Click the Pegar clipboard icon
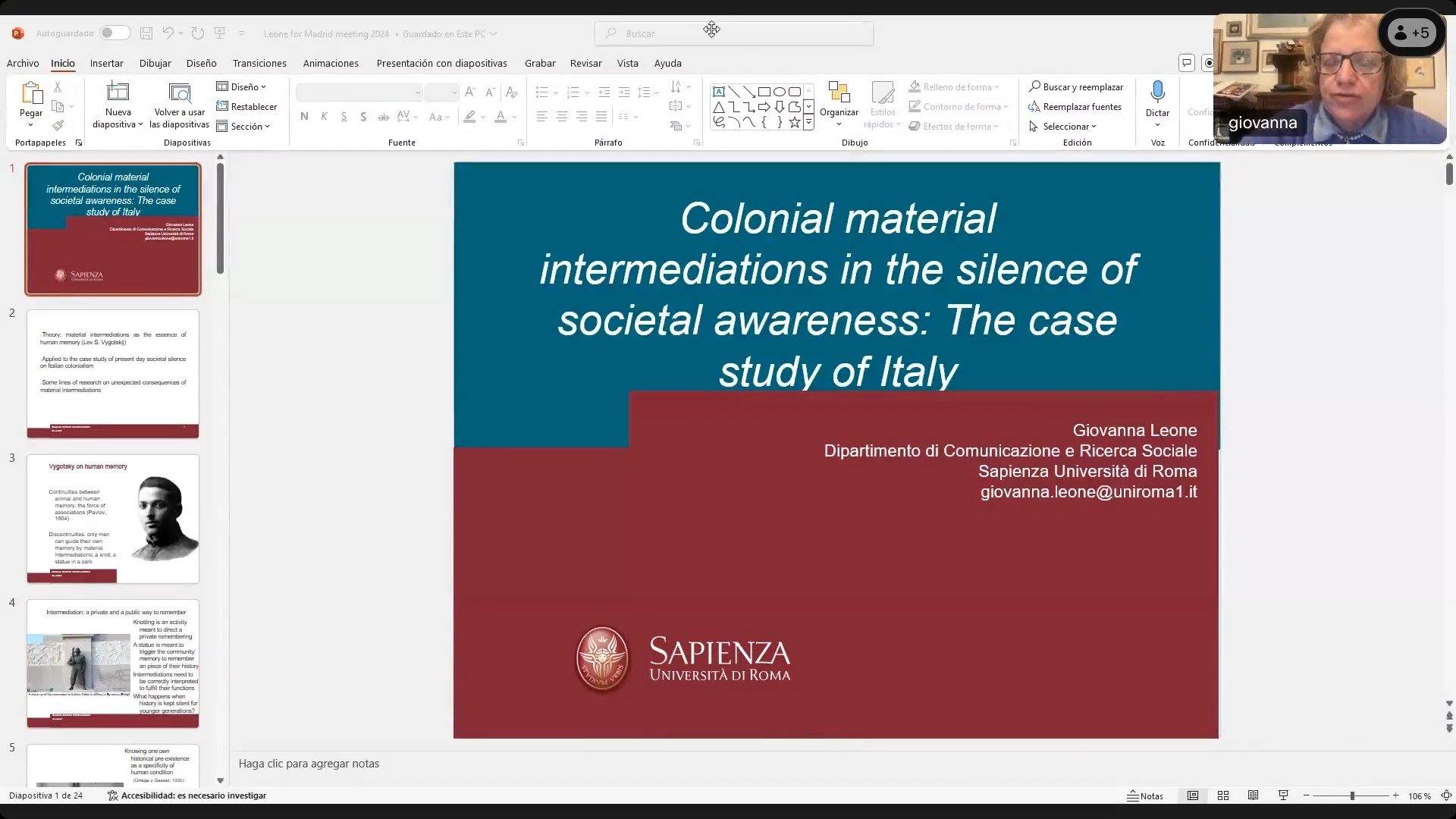This screenshot has width=1456, height=819. tap(31, 93)
